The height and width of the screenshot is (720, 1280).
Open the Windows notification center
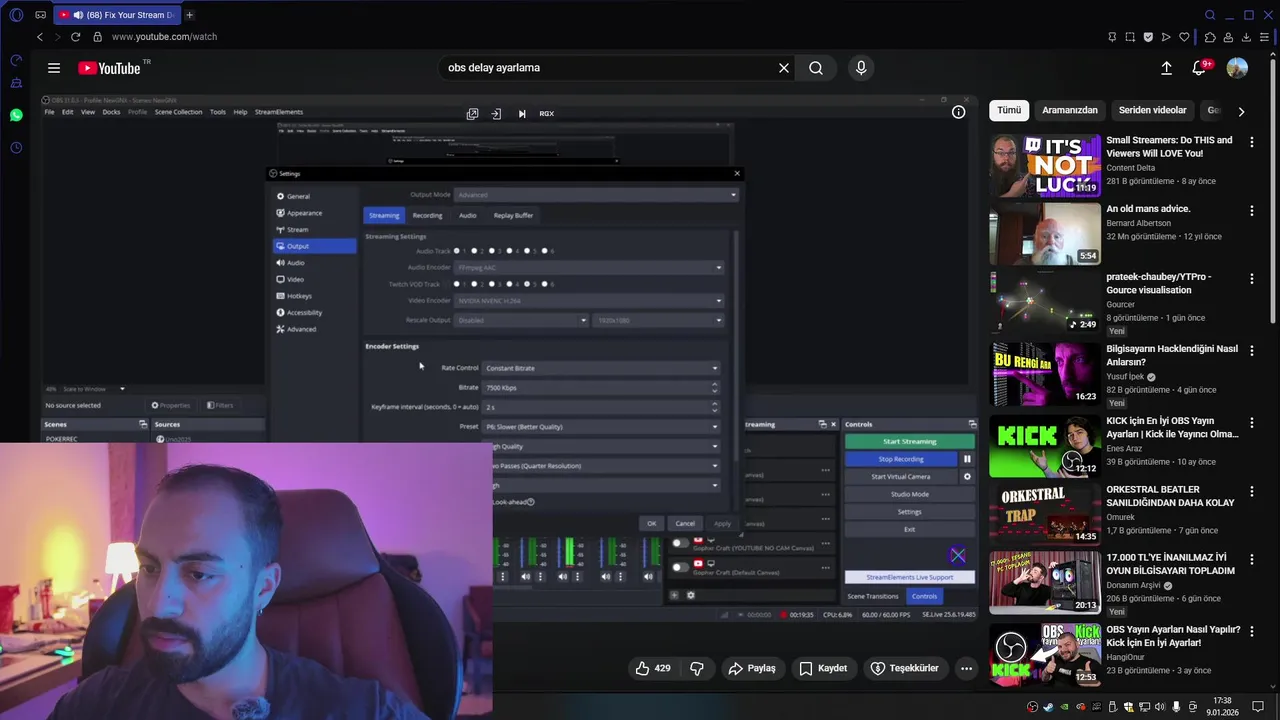click(x=1258, y=707)
